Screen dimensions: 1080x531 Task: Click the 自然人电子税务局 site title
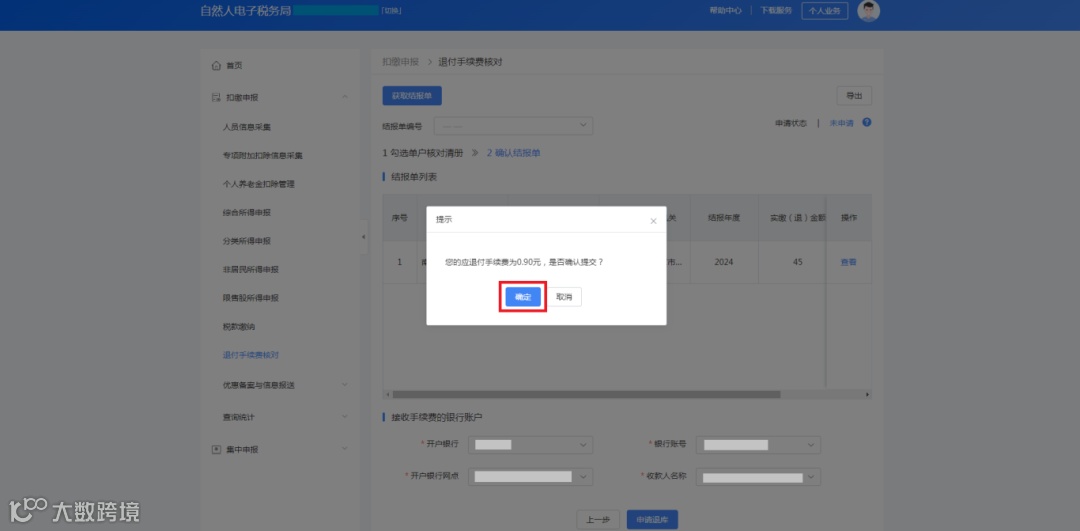tap(245, 10)
